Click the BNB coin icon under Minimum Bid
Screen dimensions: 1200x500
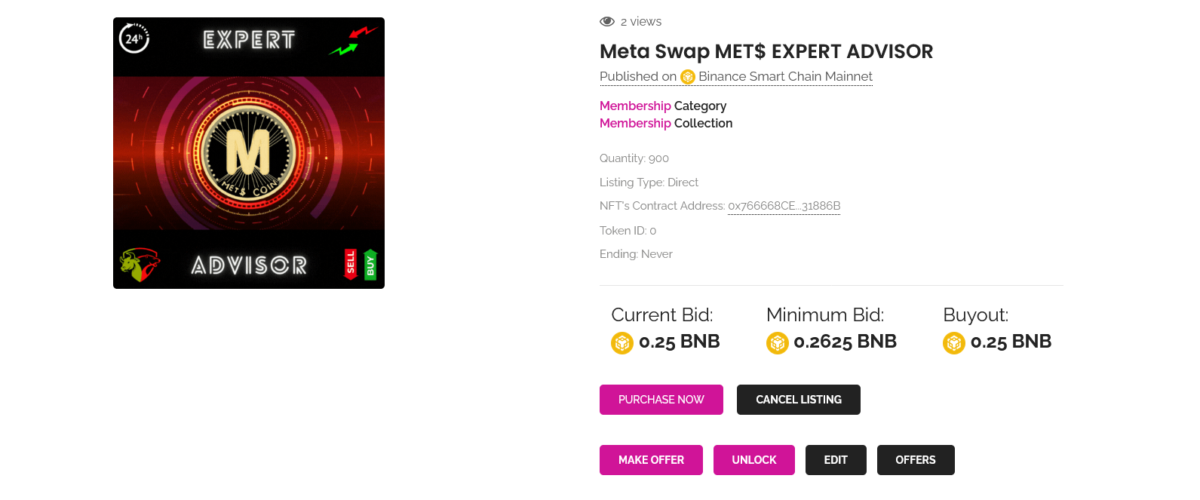[x=777, y=343]
